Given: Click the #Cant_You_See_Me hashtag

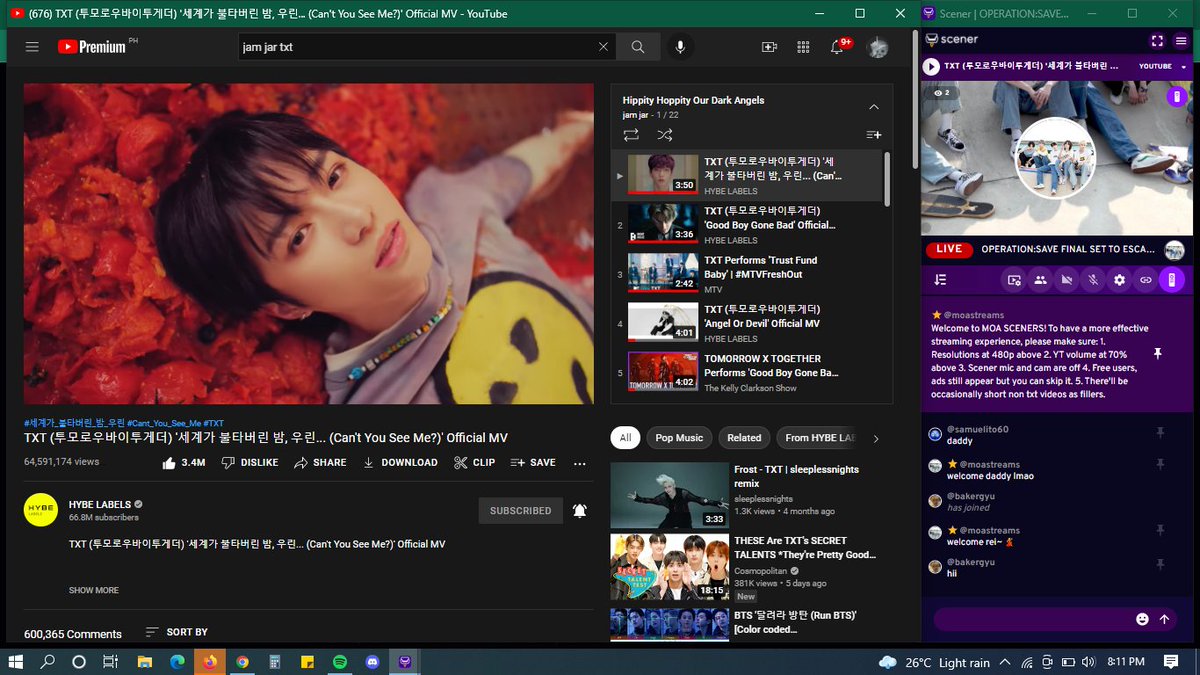Looking at the screenshot, I should 163,423.
